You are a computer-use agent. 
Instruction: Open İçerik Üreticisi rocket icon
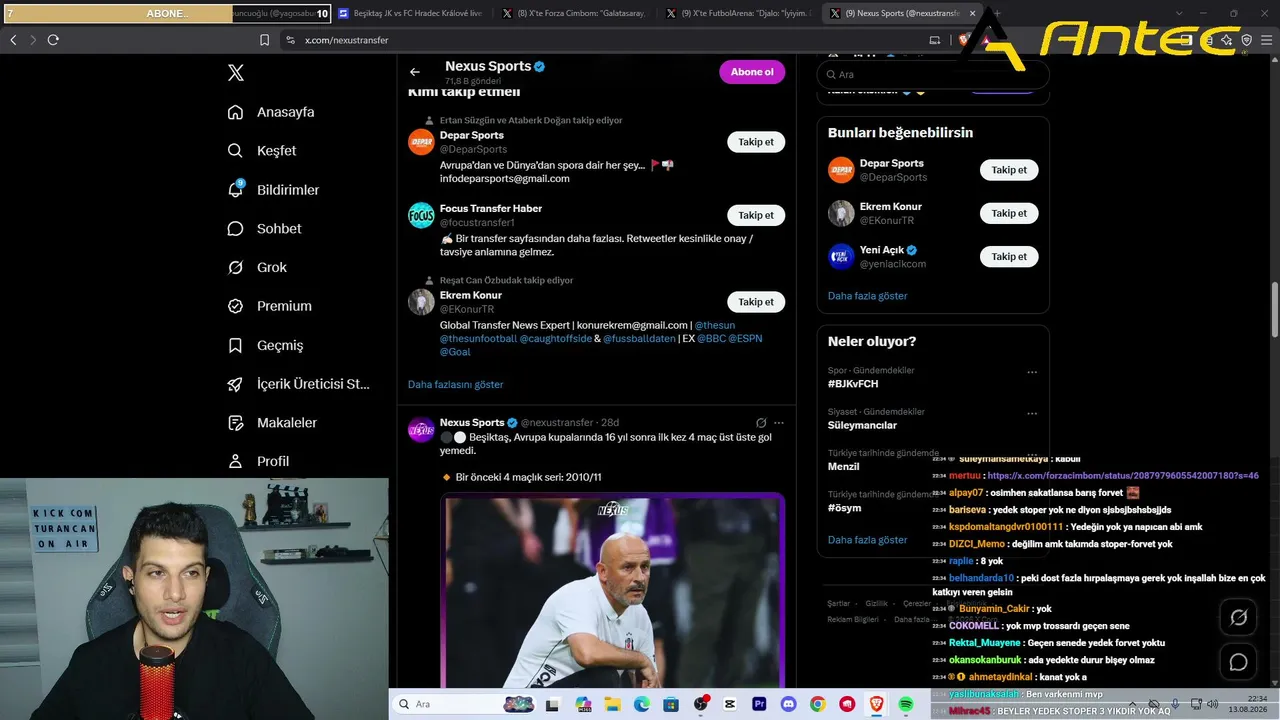point(235,384)
